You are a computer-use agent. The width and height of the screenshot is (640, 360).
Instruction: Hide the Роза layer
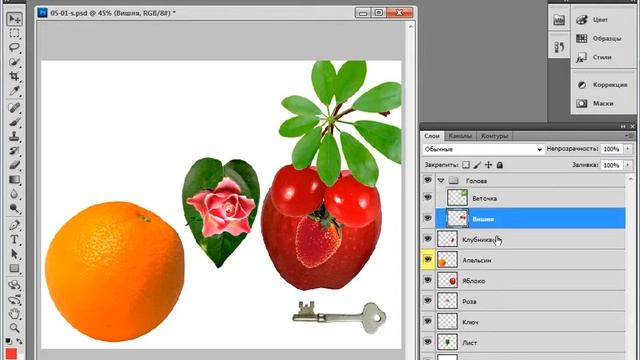click(427, 300)
